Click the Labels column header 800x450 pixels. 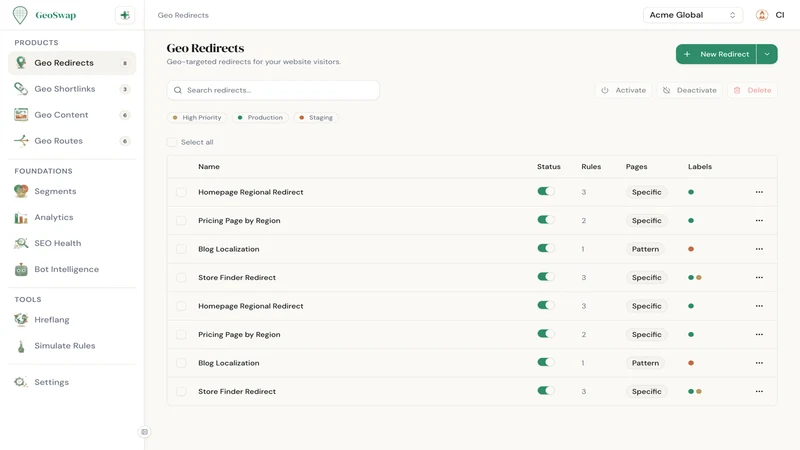tap(699, 167)
